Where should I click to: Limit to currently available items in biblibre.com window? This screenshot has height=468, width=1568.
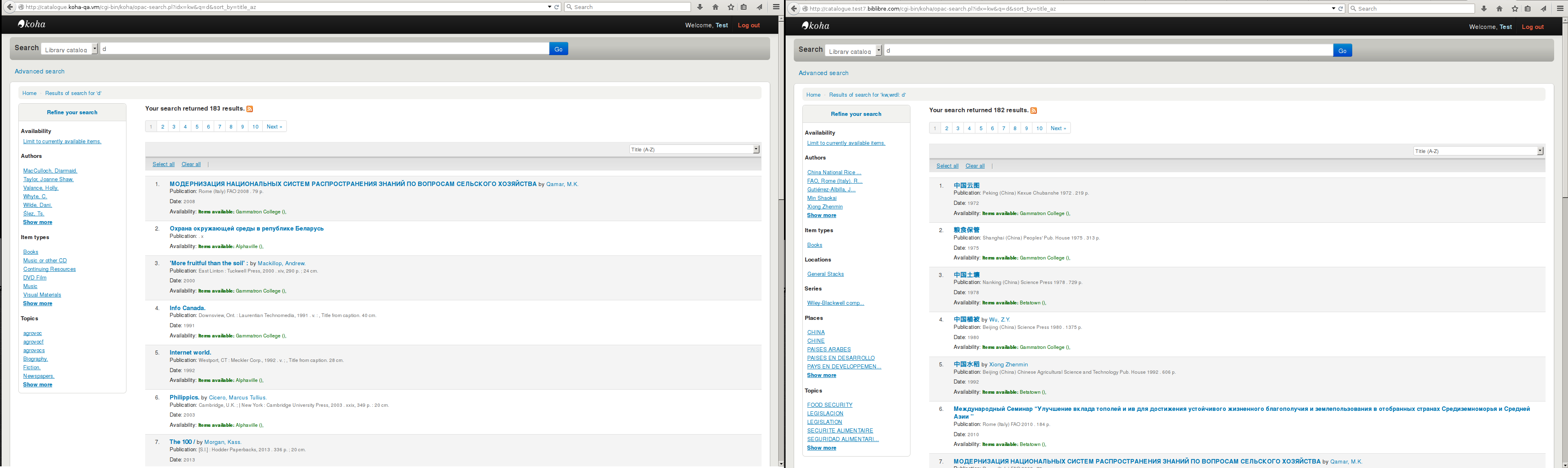coord(846,143)
